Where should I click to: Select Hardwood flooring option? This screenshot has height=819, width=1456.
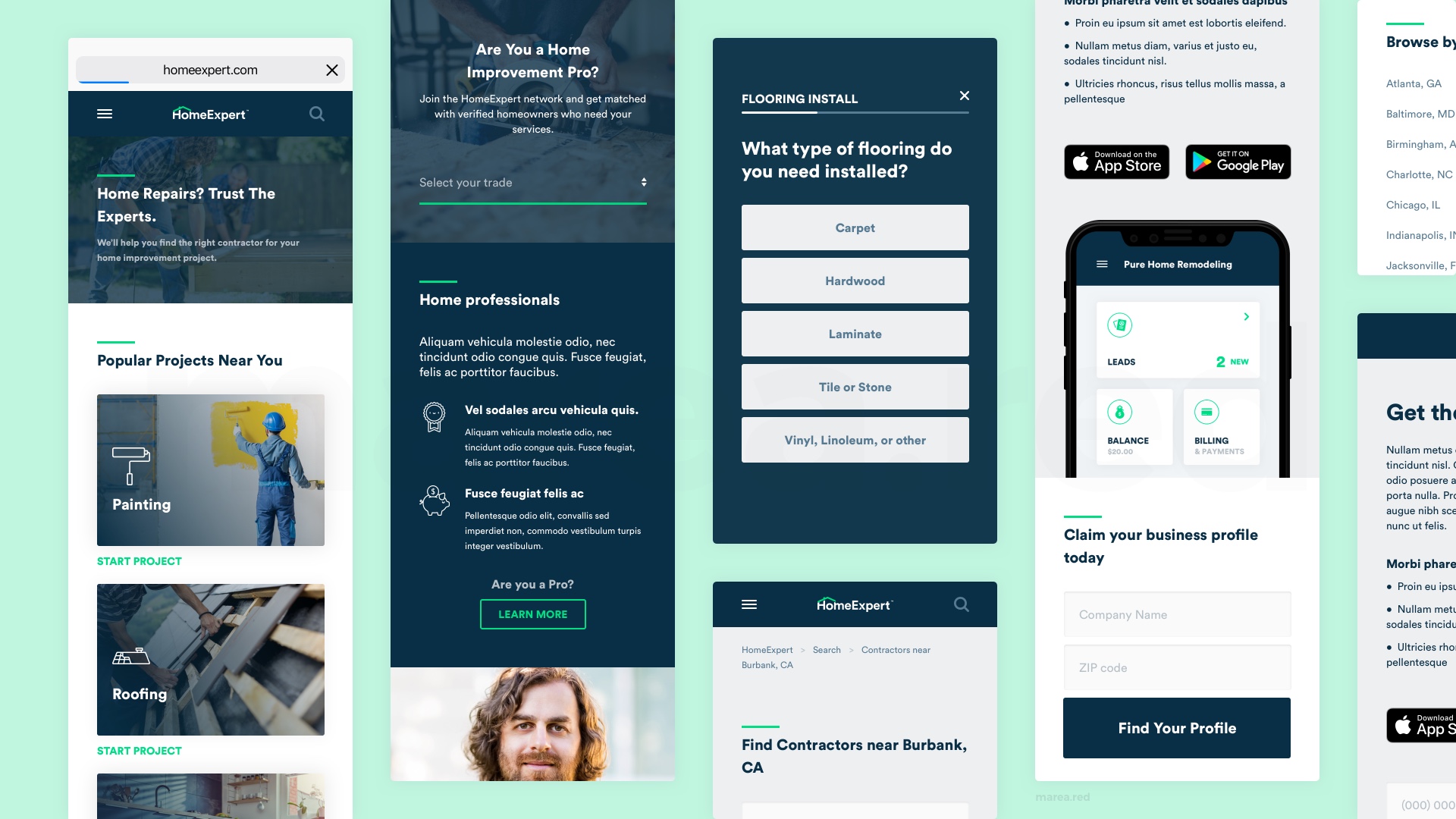point(855,281)
